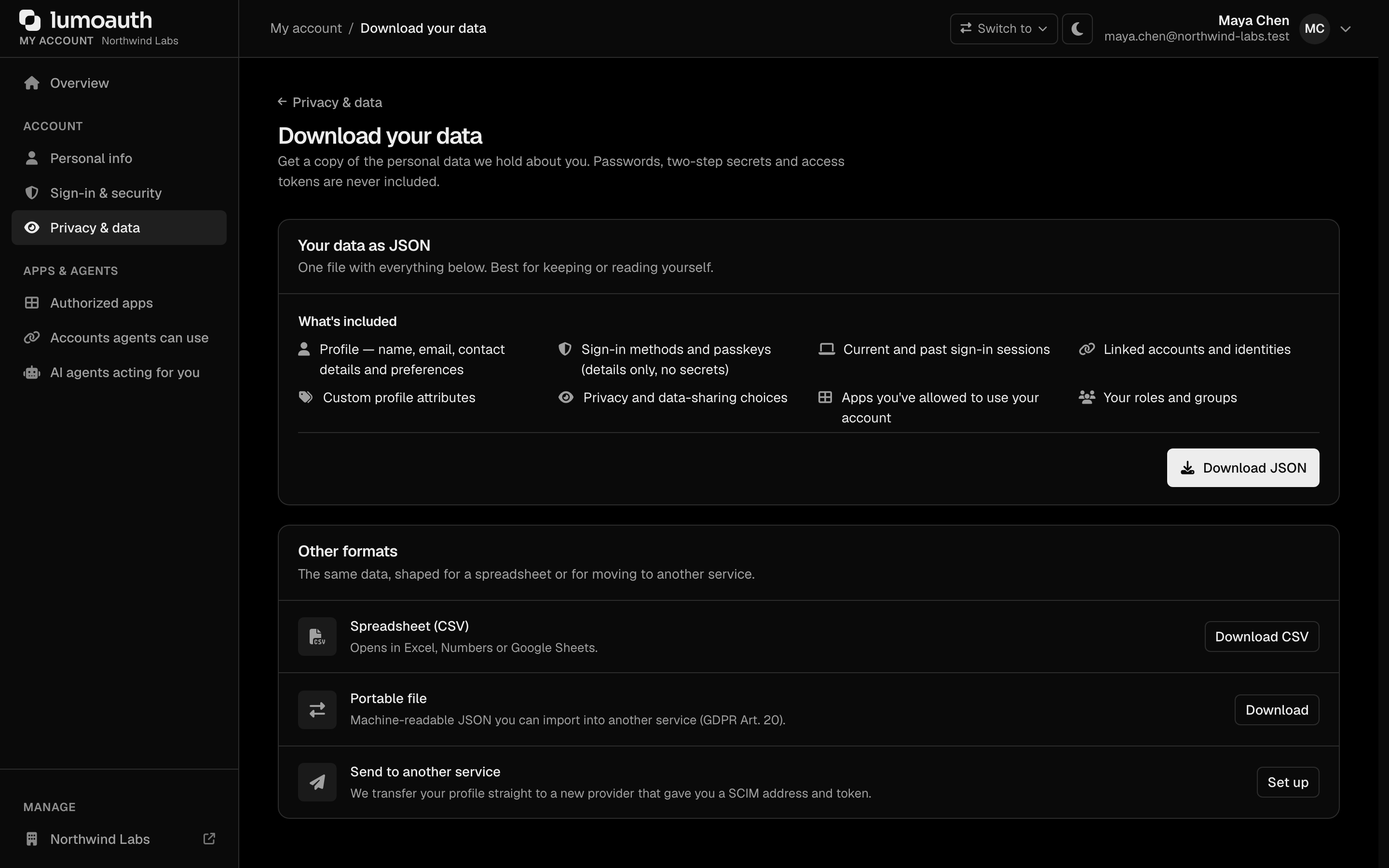Click the lumoauth logo icon
Viewport: 1389px width, 868px height.
point(30,20)
